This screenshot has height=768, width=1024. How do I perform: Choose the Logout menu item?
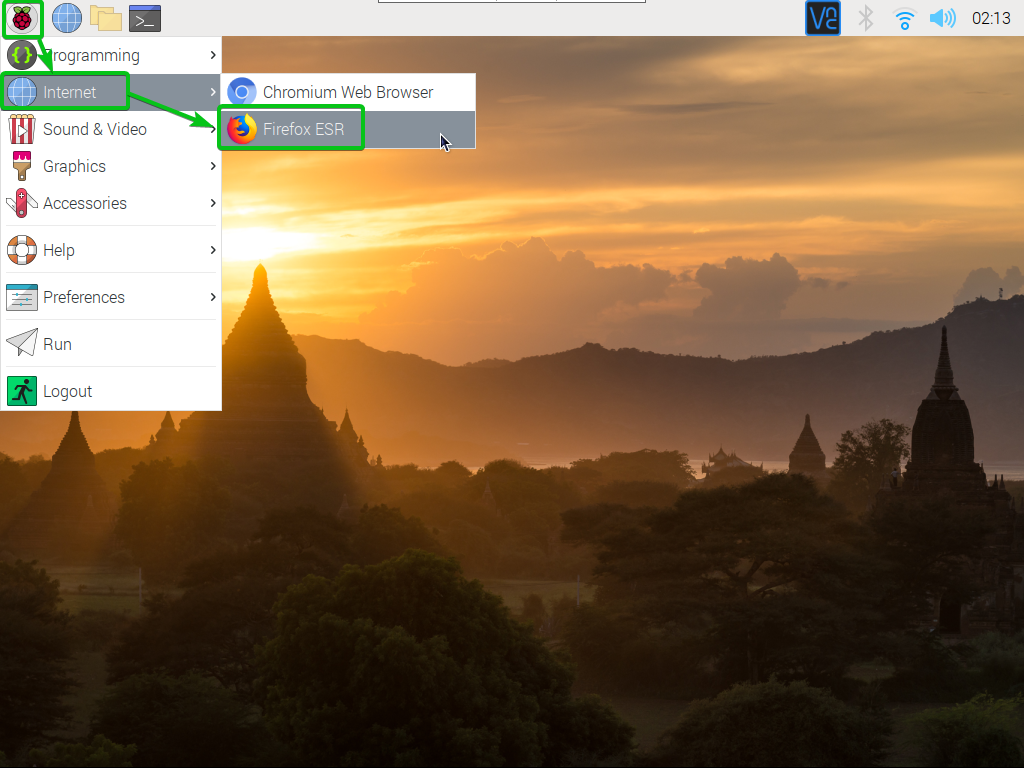pyautogui.click(x=111, y=391)
